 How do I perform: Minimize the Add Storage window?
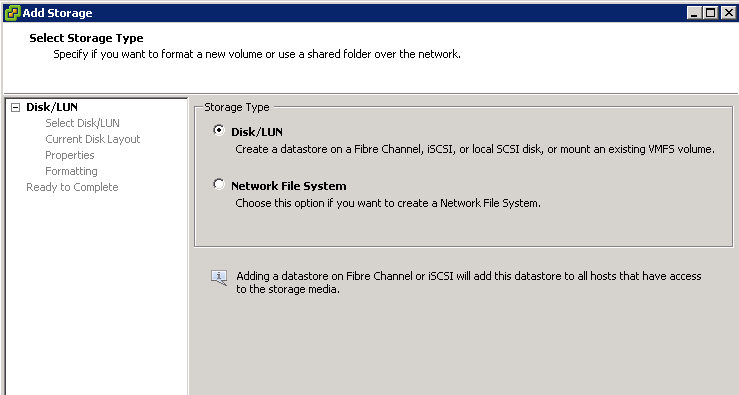pos(694,13)
